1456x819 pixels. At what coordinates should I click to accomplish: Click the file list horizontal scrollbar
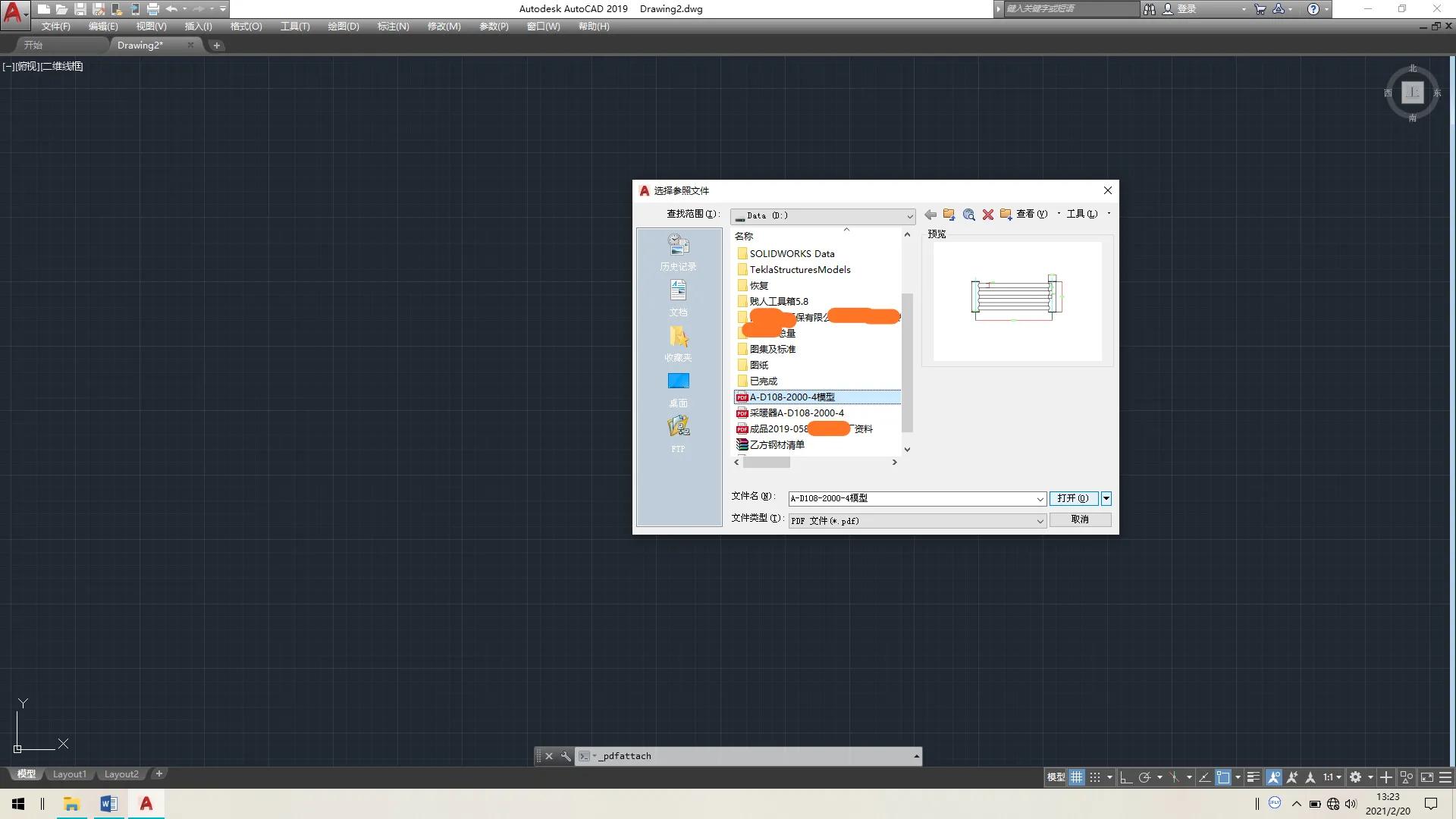point(816,462)
